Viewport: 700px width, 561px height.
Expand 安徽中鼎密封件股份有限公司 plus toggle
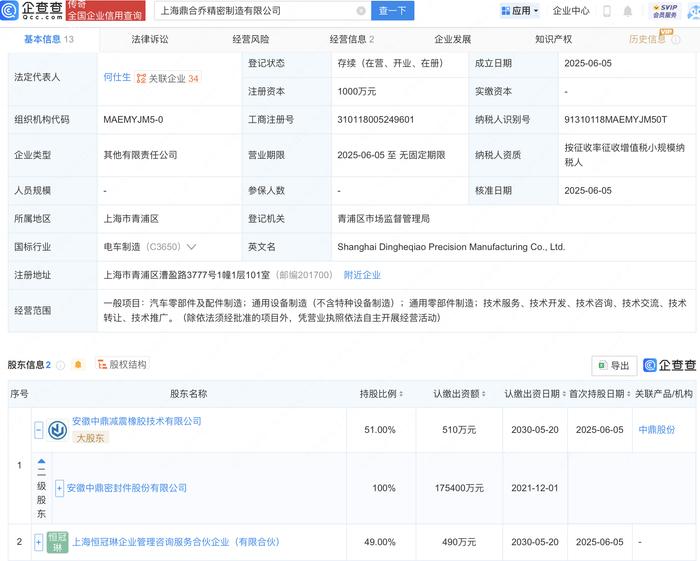[x=59, y=488]
